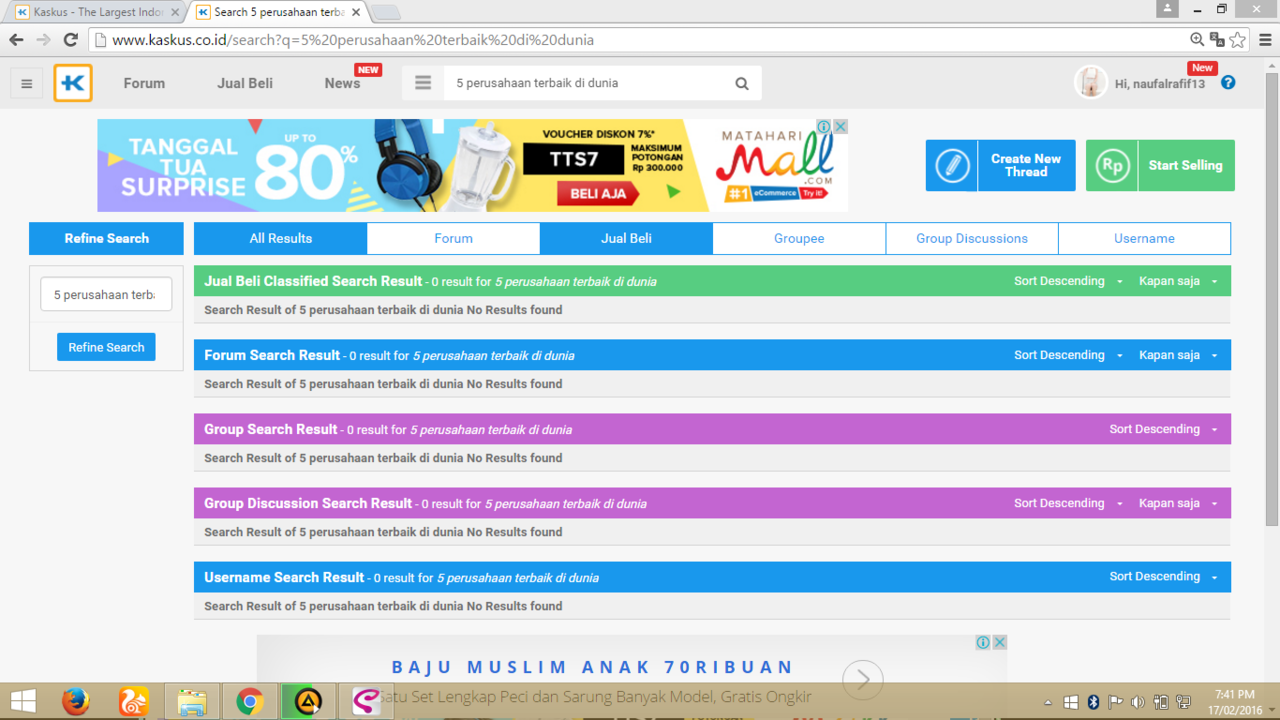Open Group Search Result Sort Descending dropdown
Screen dimensions: 1280x720
(1164, 429)
